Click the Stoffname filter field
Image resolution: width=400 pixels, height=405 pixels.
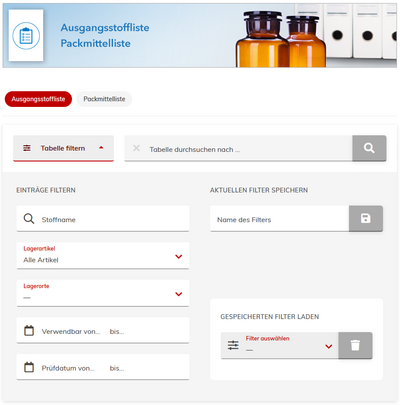click(x=103, y=219)
